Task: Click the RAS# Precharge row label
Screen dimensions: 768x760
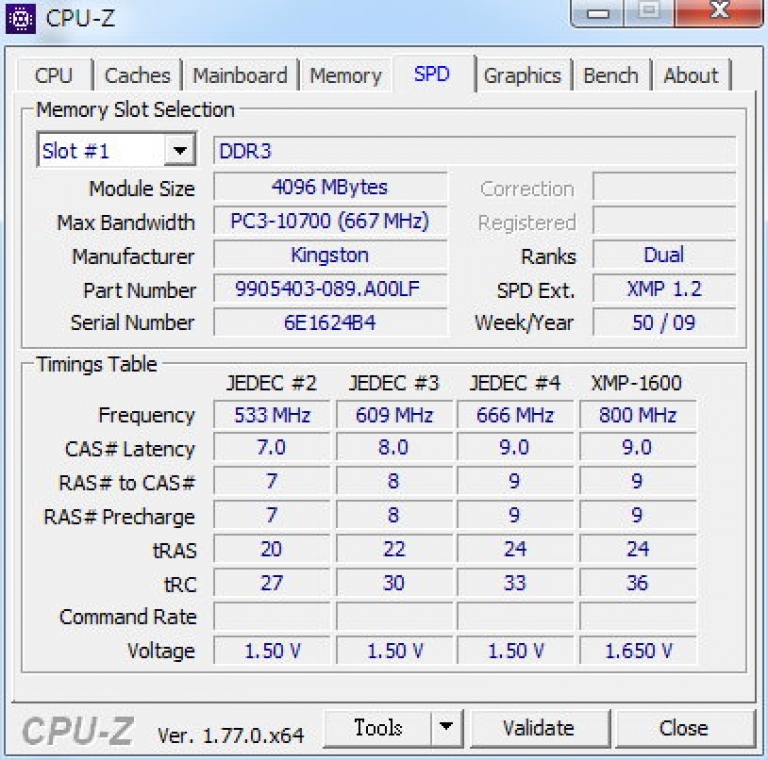Action: (120, 517)
